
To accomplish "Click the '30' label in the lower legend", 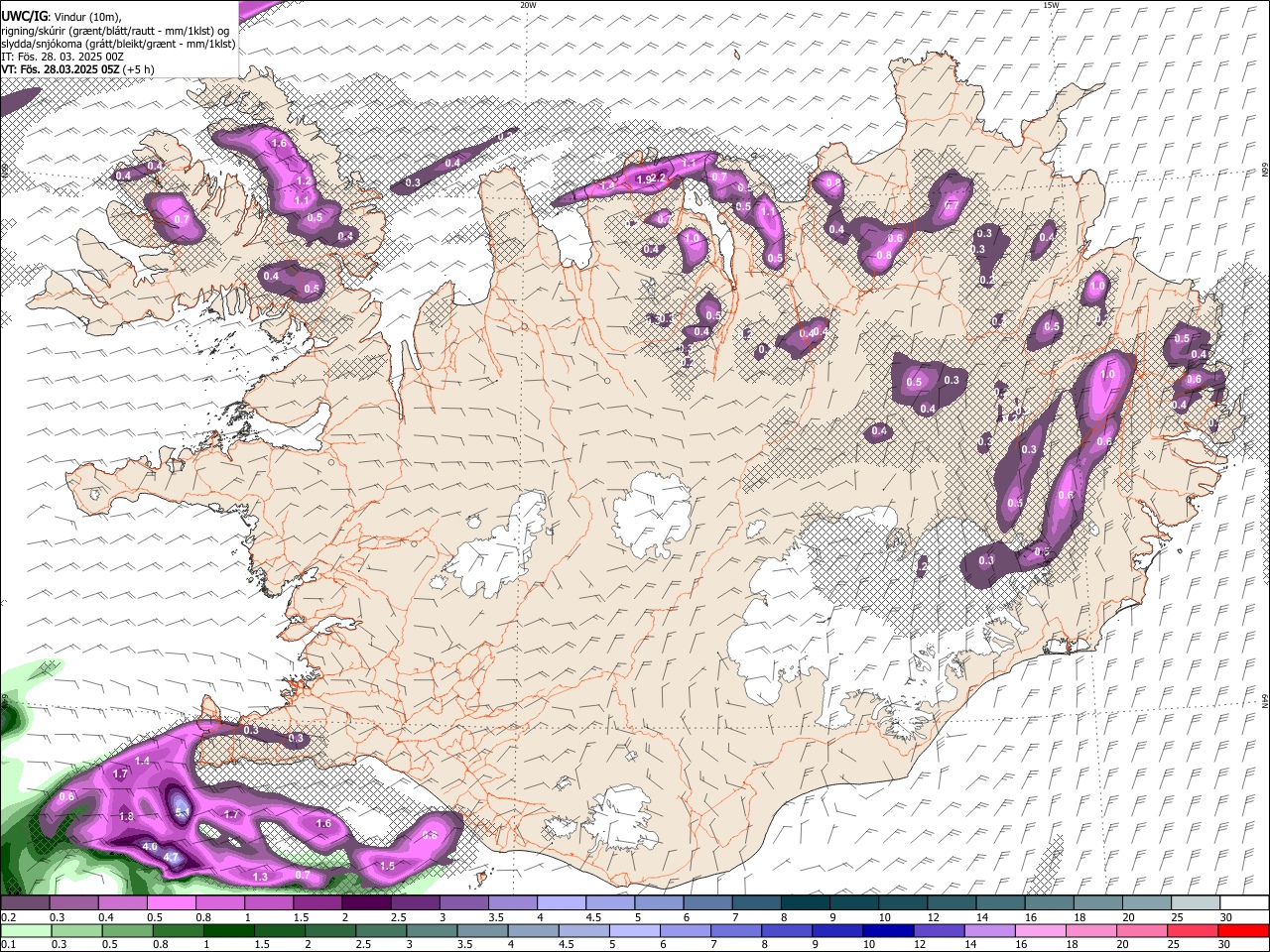I will [1223, 945].
